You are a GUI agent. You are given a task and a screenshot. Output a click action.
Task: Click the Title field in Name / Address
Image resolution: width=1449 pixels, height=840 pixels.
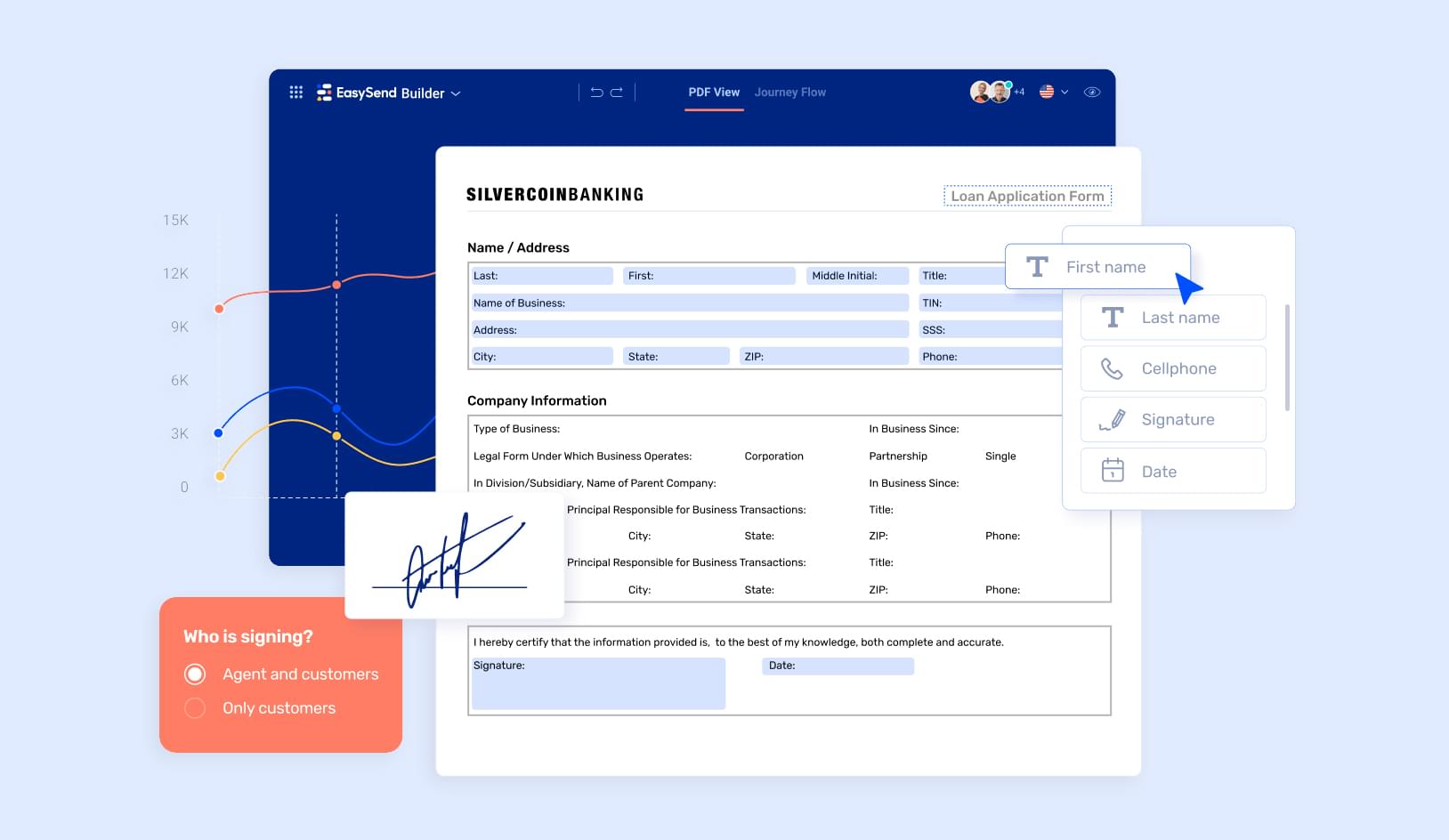pos(962,276)
